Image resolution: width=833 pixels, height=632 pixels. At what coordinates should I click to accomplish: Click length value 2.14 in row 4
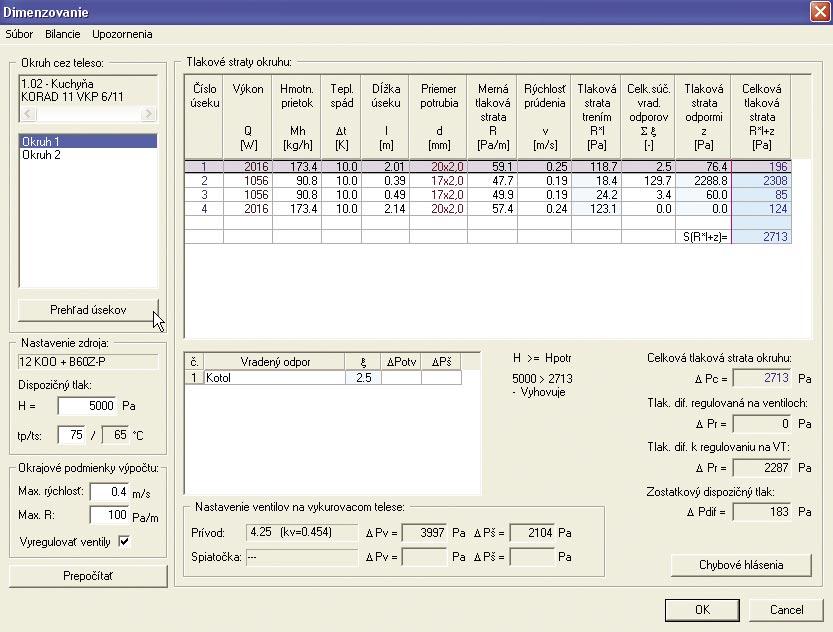coord(386,209)
